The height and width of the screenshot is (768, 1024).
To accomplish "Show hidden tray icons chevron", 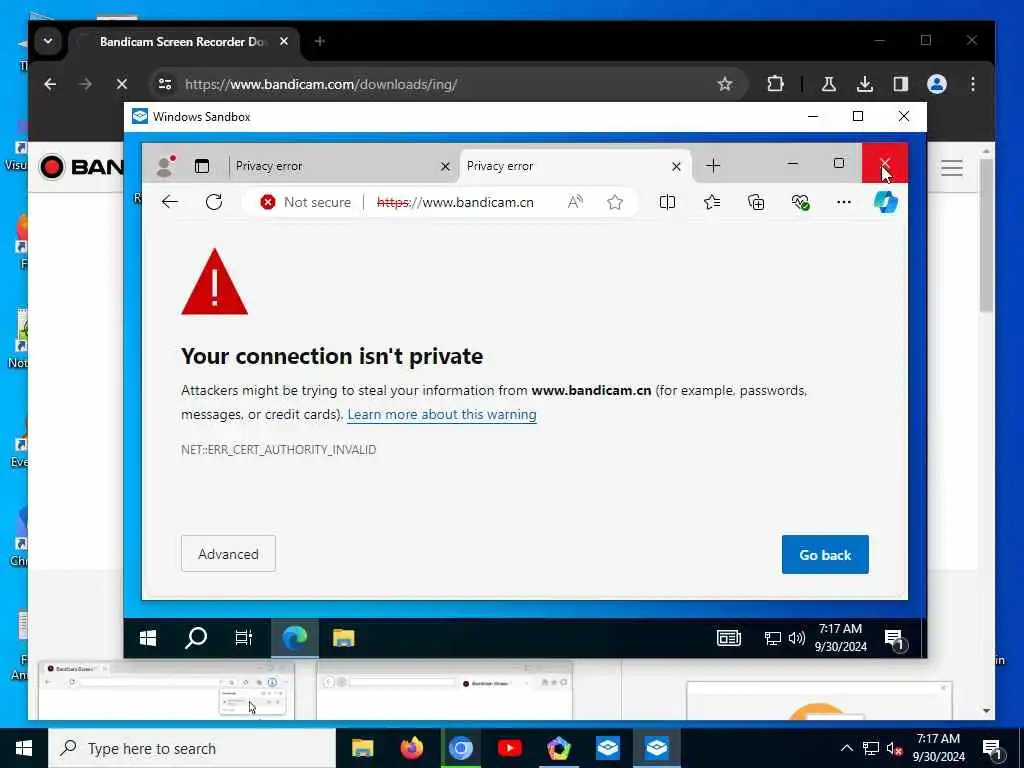I will click(x=846, y=748).
